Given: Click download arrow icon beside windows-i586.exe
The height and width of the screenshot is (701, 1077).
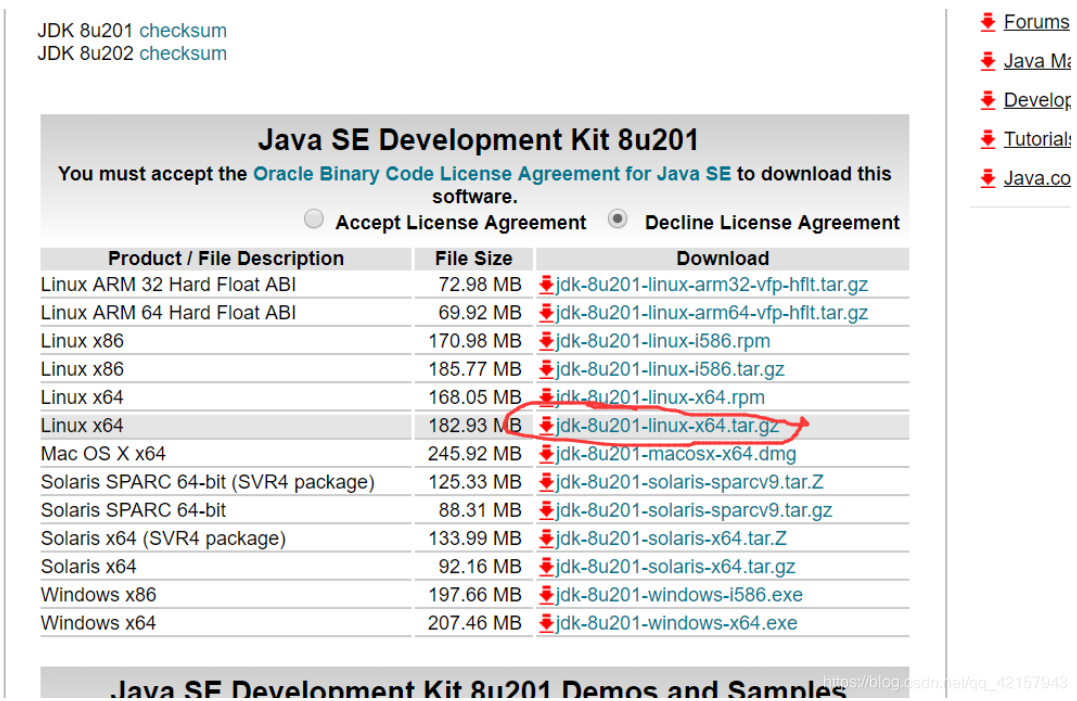Looking at the screenshot, I should point(546,595).
